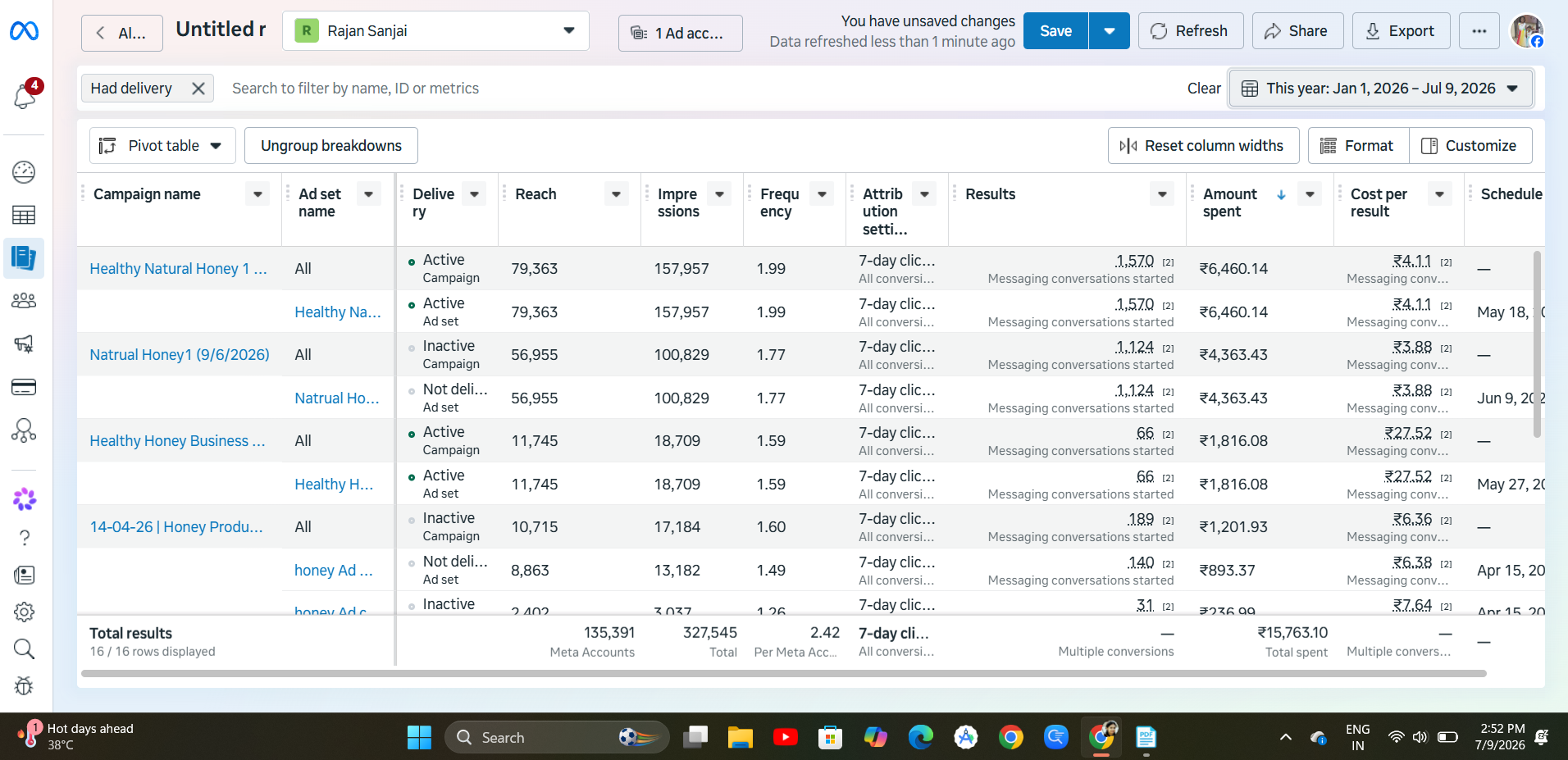Click the vertical table scrollbar
Image resolution: width=1568 pixels, height=760 pixels.
pos(1537,344)
